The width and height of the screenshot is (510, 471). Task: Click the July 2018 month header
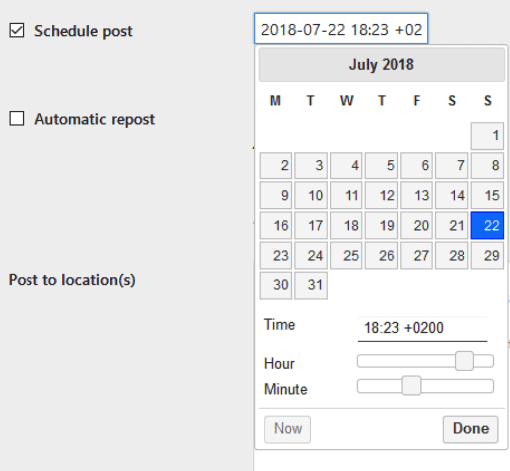[382, 65]
